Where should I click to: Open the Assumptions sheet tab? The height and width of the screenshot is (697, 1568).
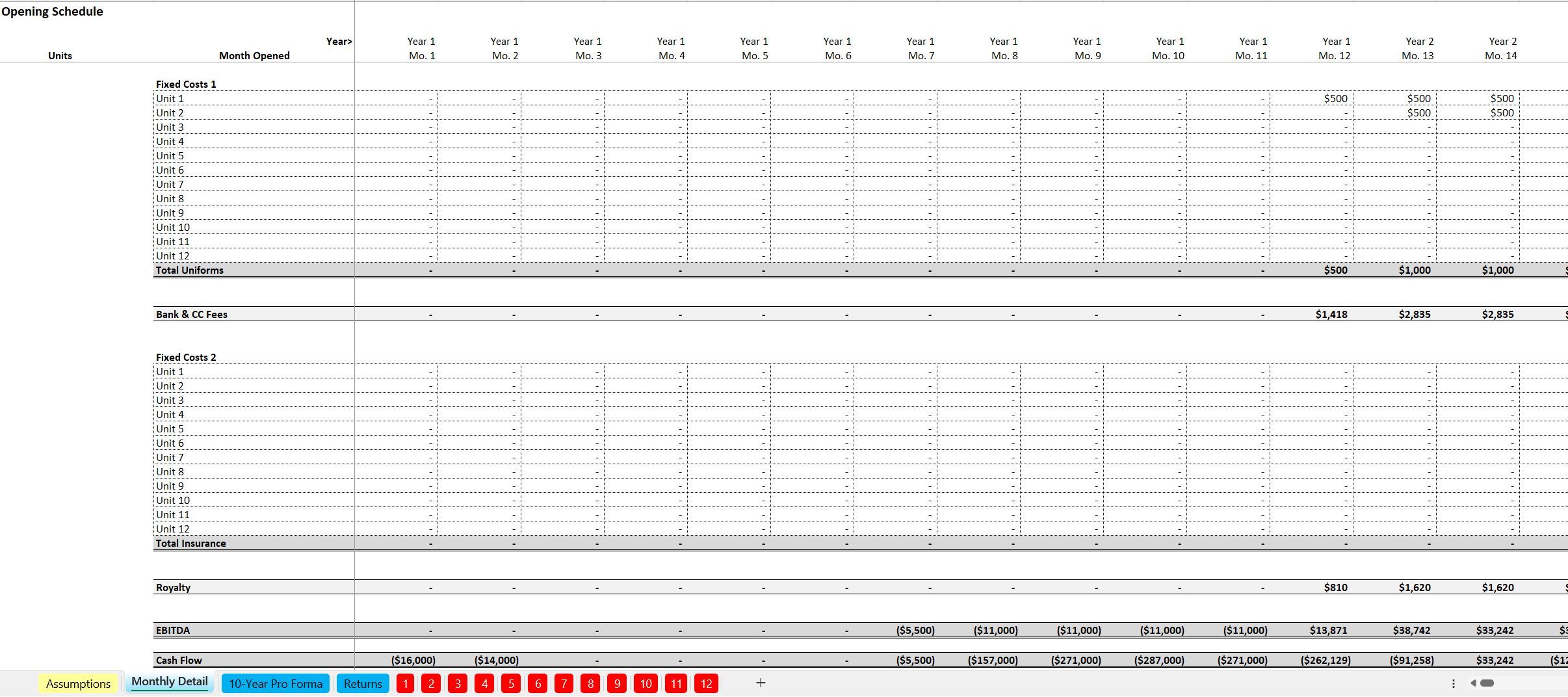click(78, 683)
